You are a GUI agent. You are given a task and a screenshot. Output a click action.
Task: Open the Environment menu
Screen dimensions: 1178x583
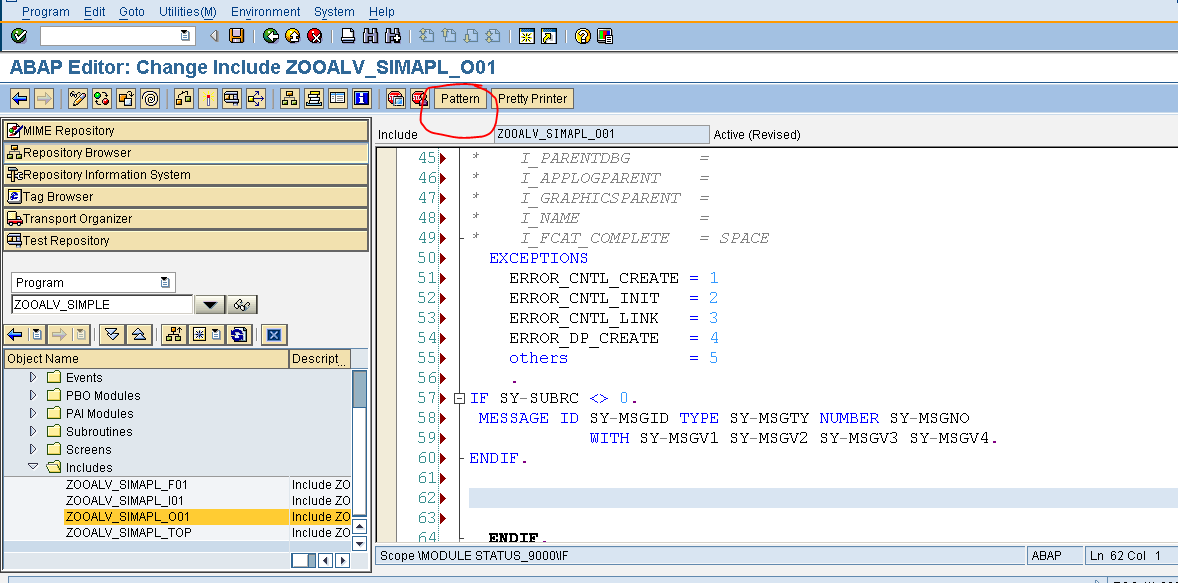click(264, 11)
